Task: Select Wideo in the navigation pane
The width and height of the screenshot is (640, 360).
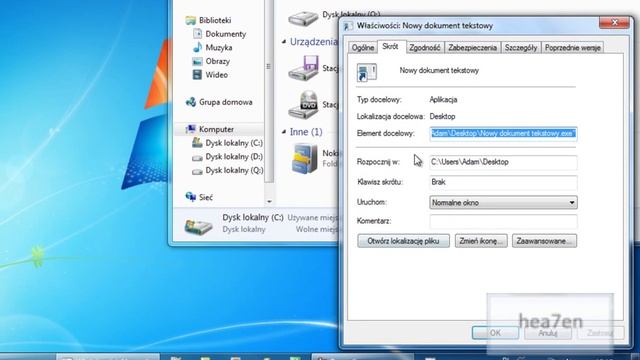Action: click(217, 75)
